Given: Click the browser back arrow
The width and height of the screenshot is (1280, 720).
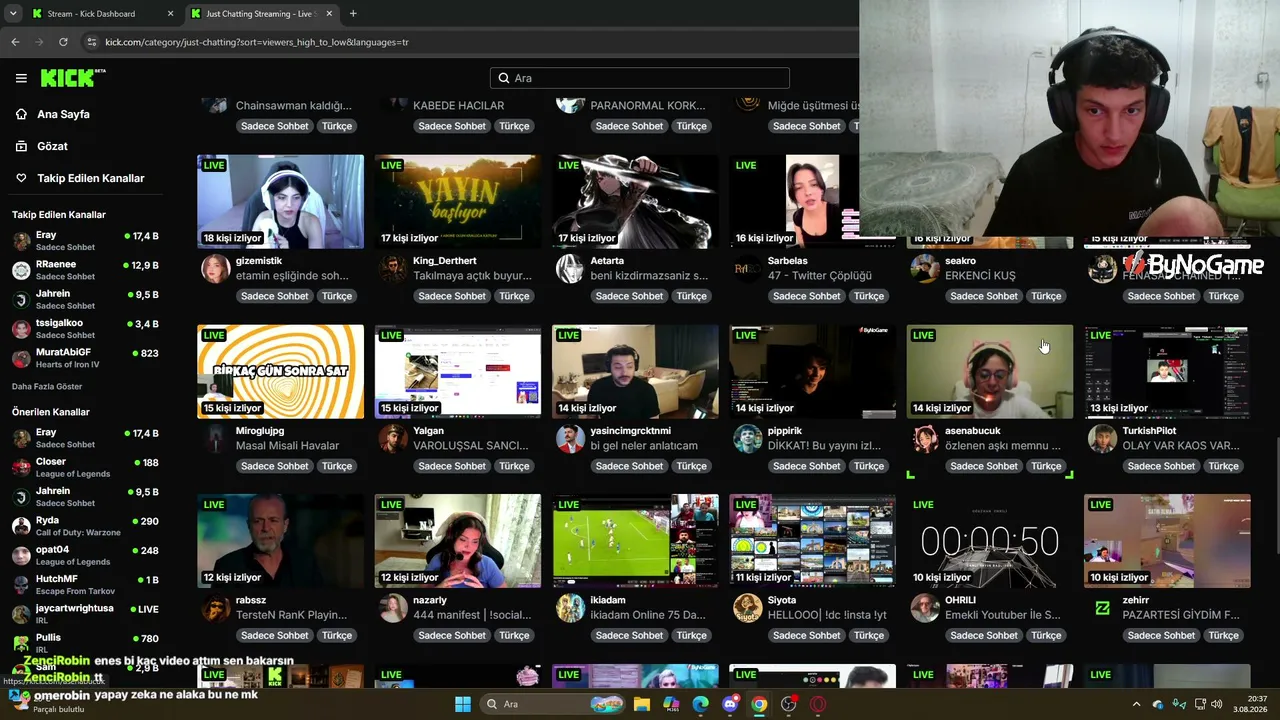Looking at the screenshot, I should [x=15, y=42].
